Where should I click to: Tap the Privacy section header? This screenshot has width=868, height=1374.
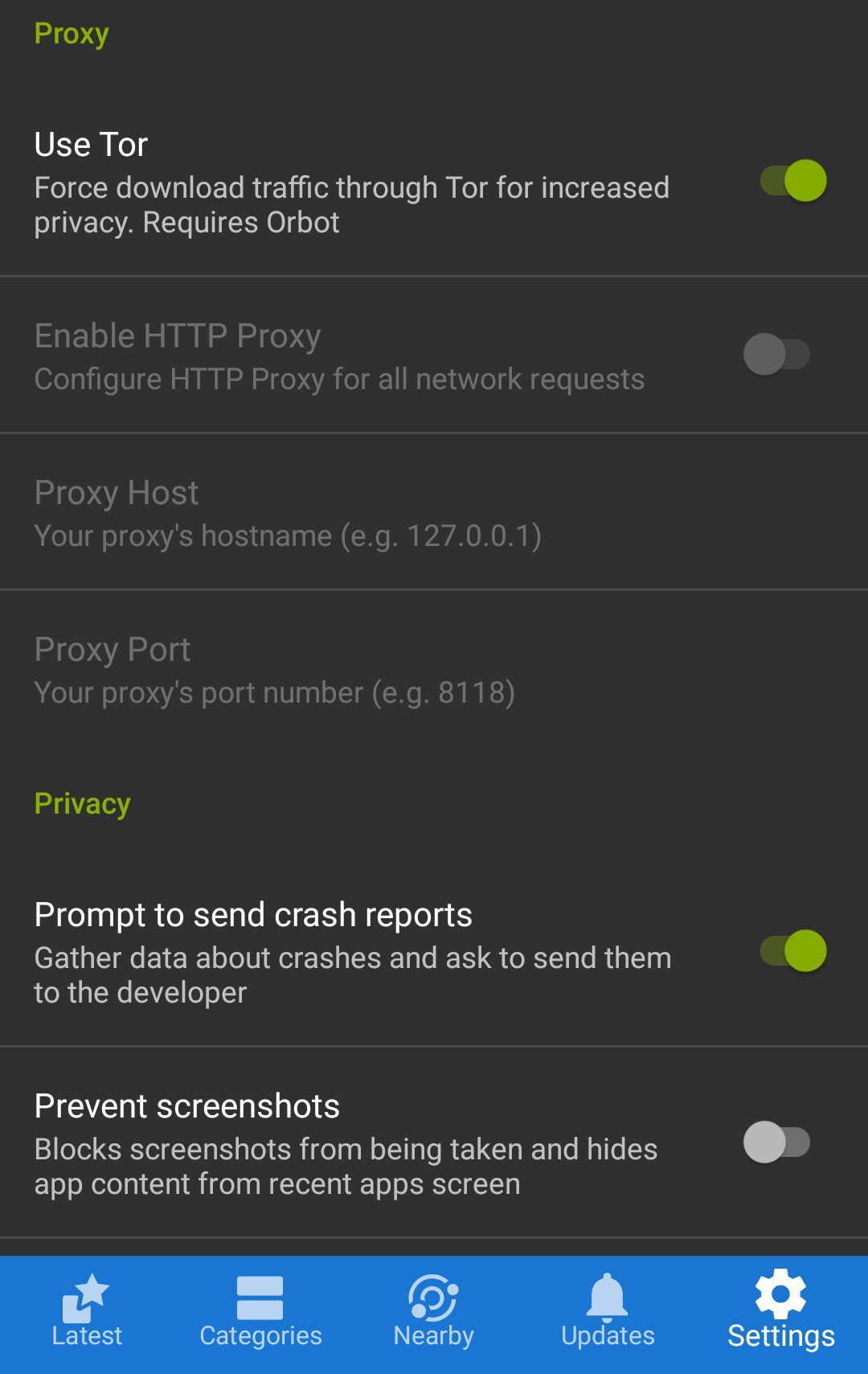(81, 802)
